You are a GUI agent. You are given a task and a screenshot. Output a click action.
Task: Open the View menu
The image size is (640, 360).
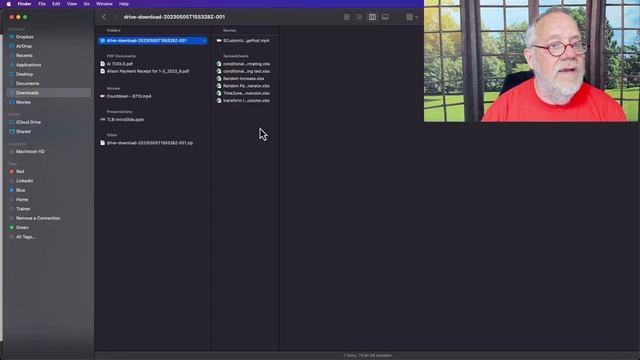pos(72,4)
